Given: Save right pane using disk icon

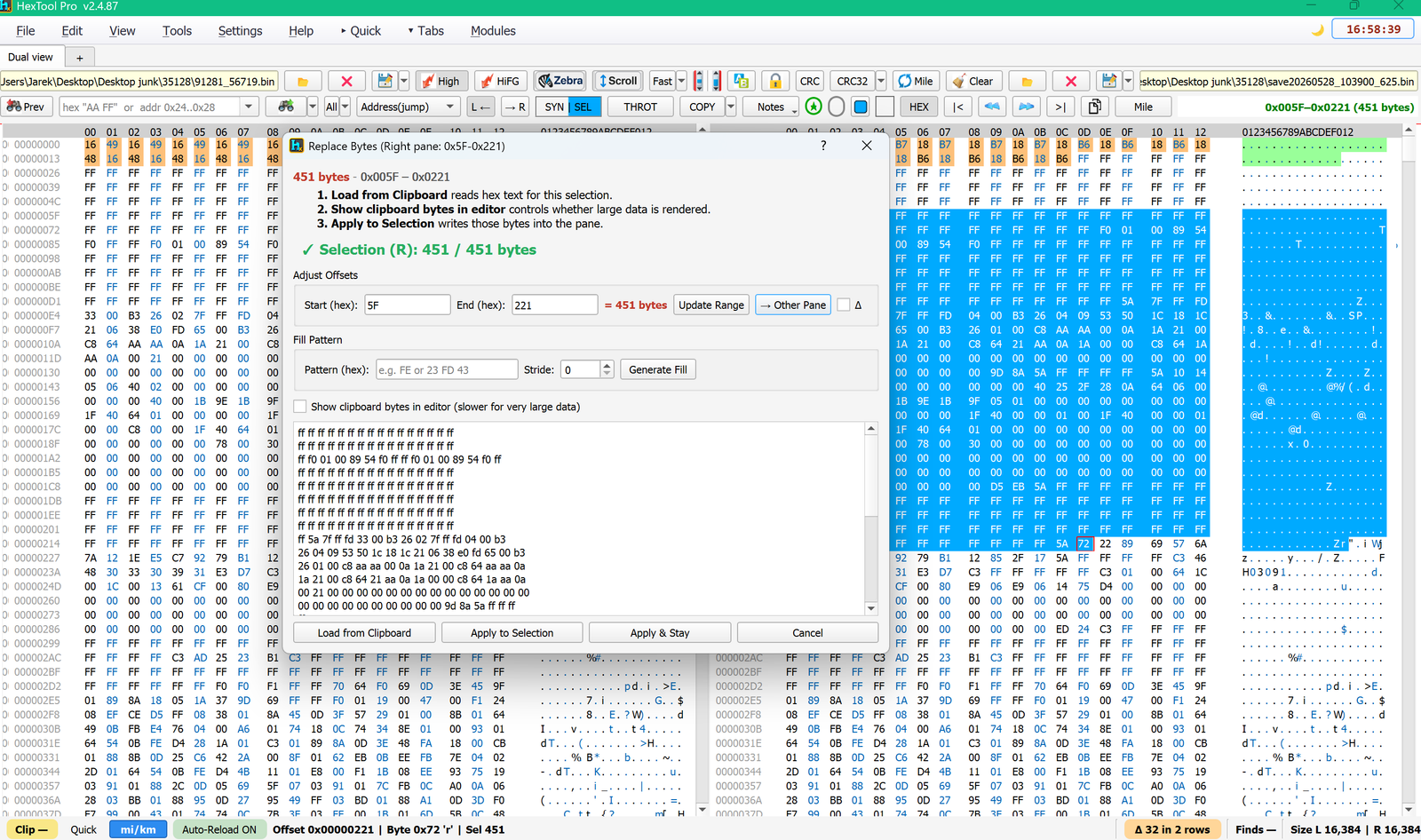Looking at the screenshot, I should pyautogui.click(x=1108, y=81).
